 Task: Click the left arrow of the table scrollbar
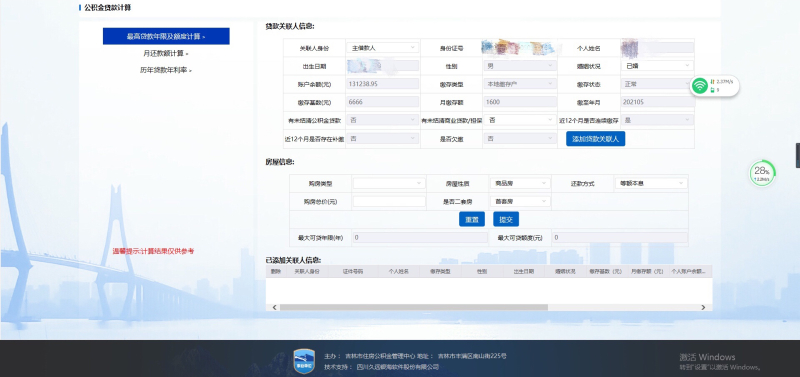[x=274, y=308]
